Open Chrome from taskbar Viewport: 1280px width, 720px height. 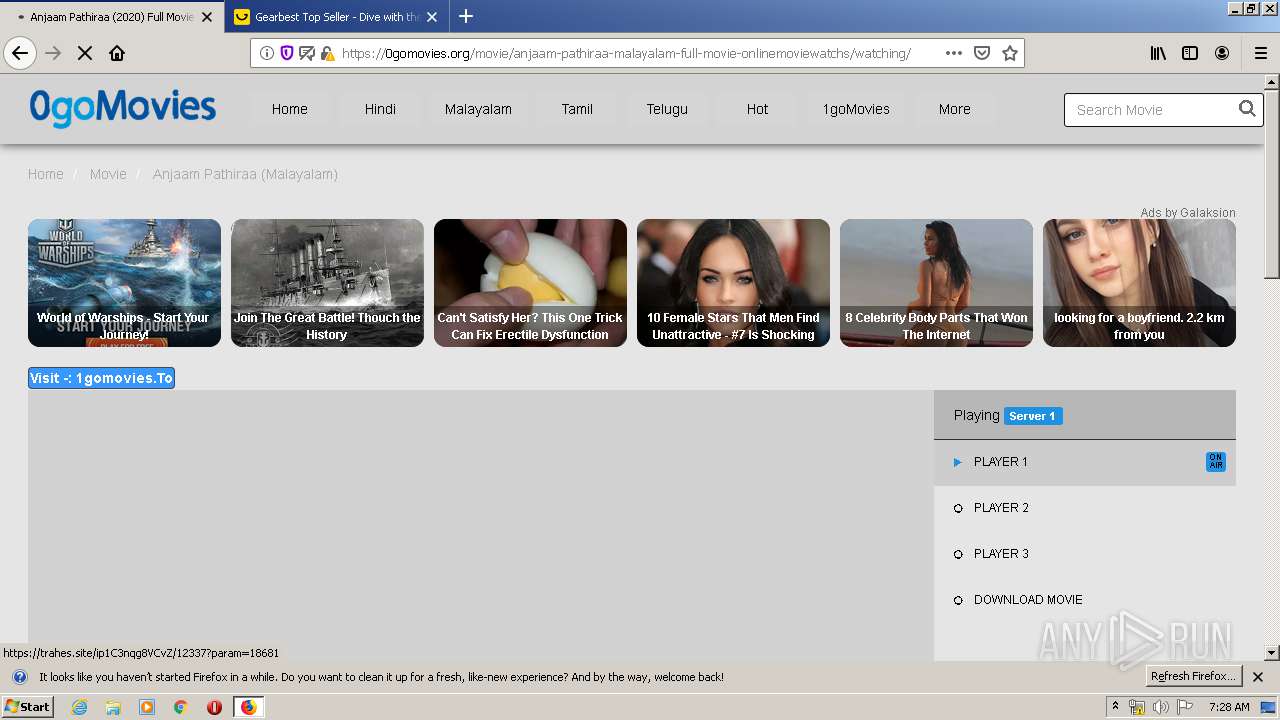click(181, 707)
